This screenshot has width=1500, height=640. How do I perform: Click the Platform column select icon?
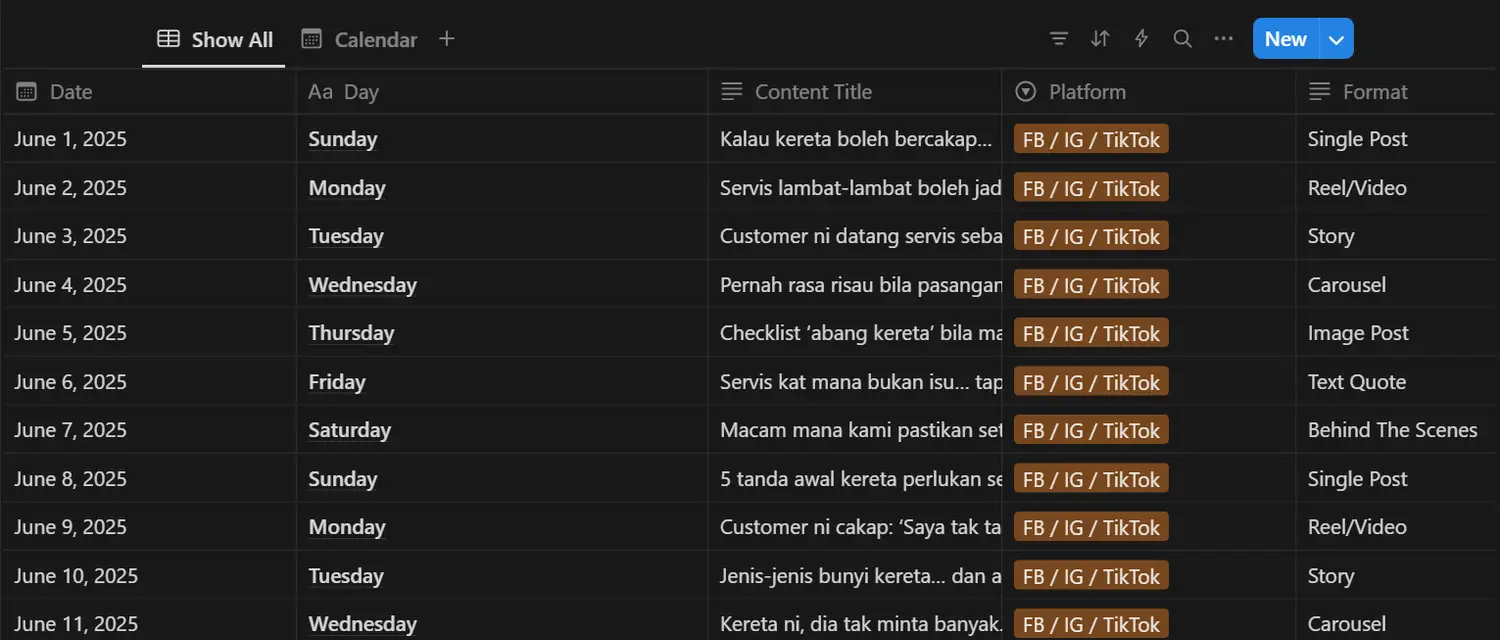[1025, 92]
